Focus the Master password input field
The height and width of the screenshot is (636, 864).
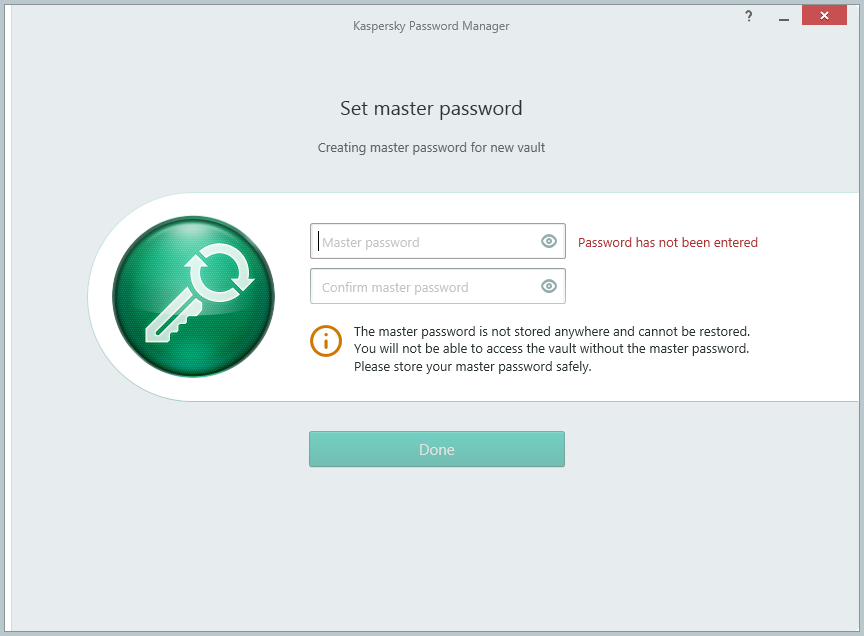coord(425,242)
